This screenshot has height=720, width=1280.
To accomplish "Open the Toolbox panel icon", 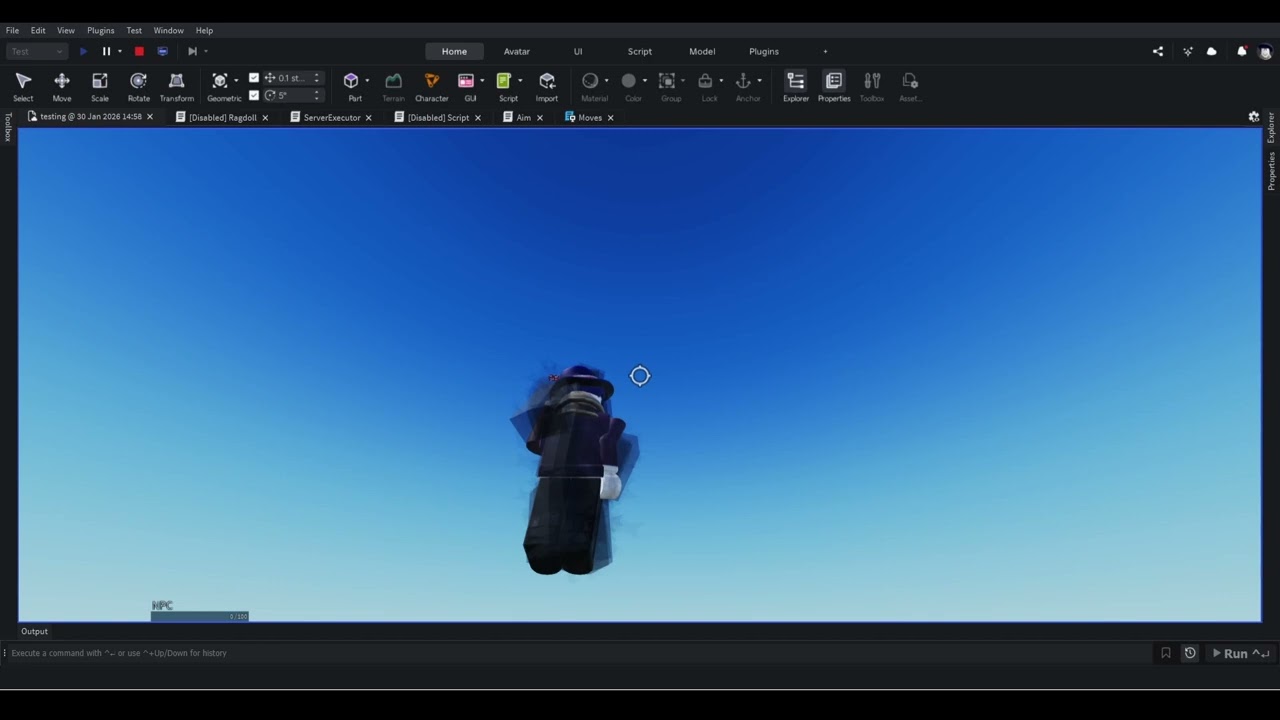I will (872, 81).
